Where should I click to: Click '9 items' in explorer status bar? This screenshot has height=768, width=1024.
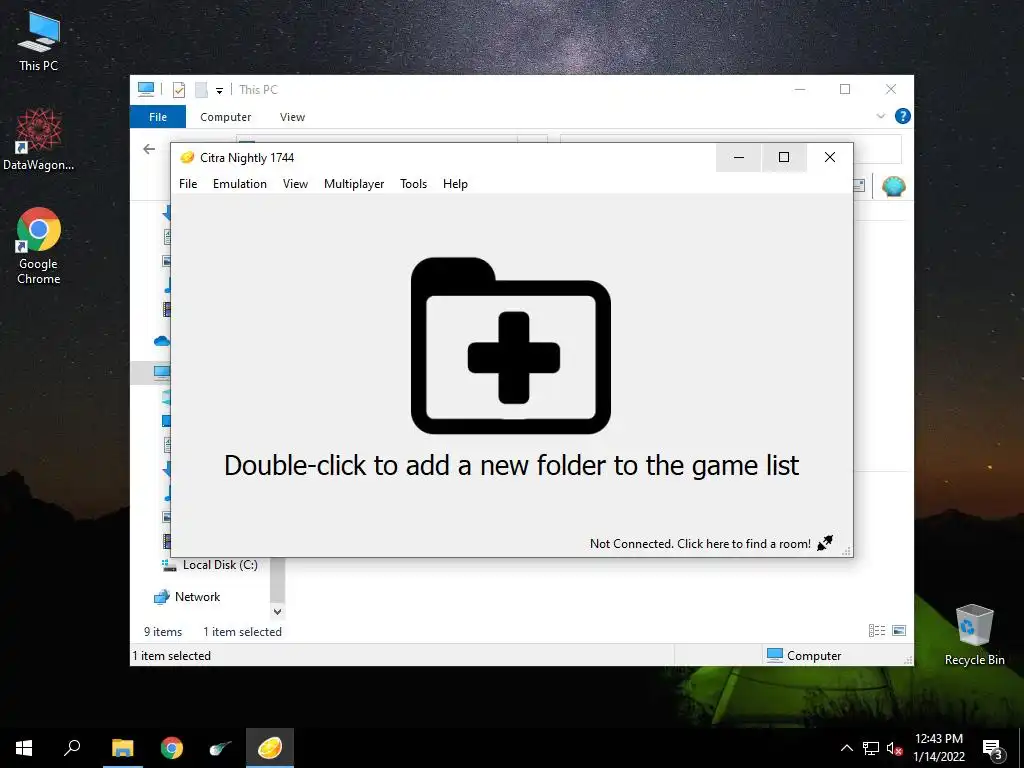(163, 632)
